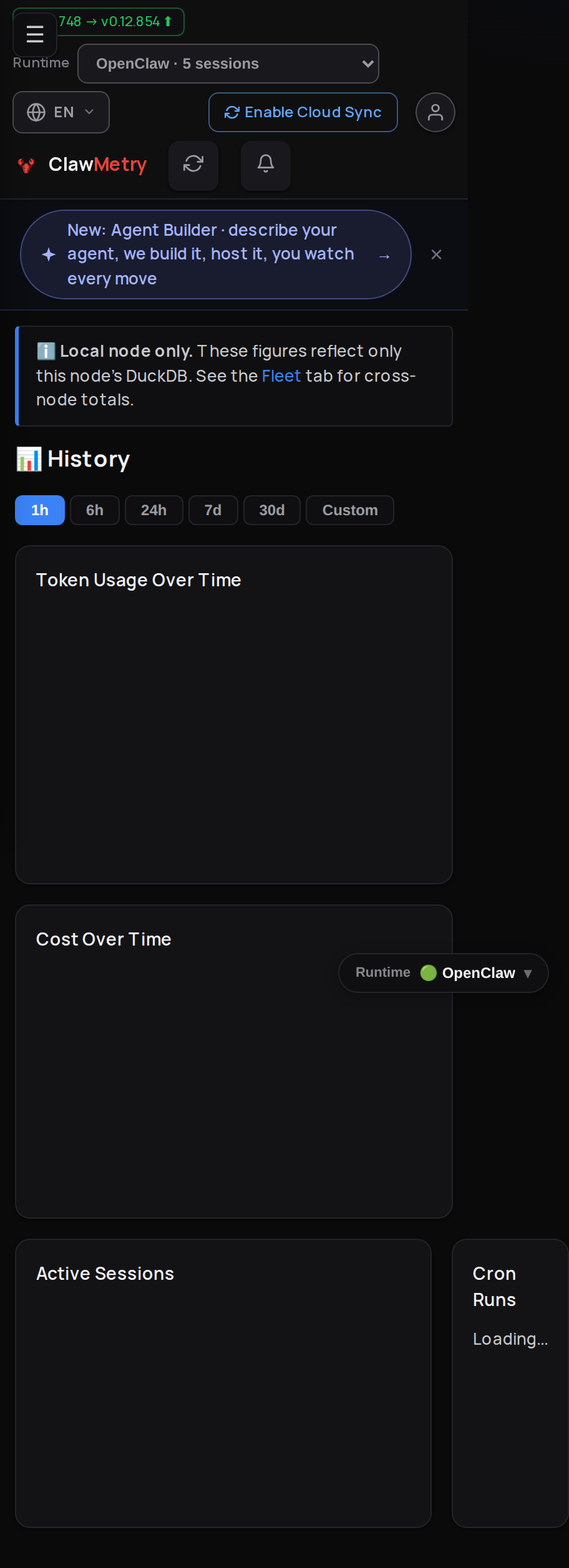Expand the OpenClaw 5 sessions dropdown
This screenshot has height=1568, width=569.
click(x=228, y=64)
